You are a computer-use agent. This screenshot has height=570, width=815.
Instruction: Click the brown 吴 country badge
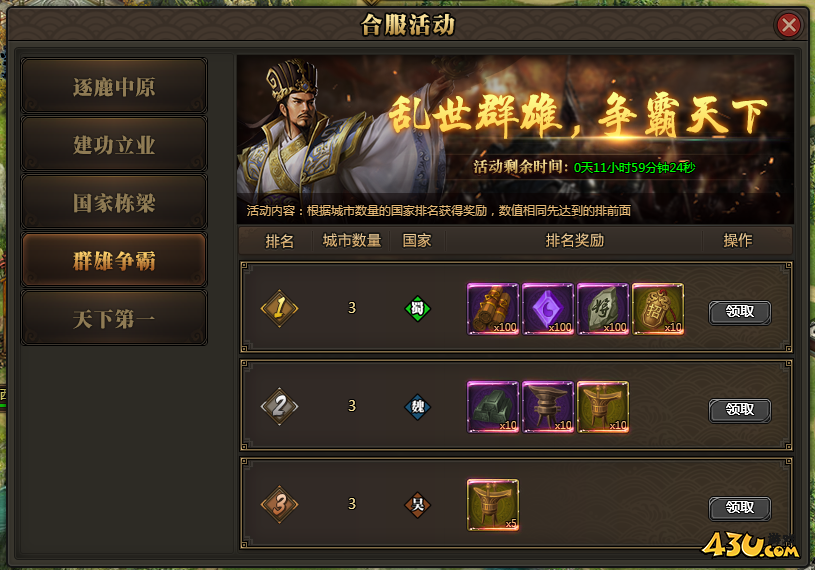point(417,505)
